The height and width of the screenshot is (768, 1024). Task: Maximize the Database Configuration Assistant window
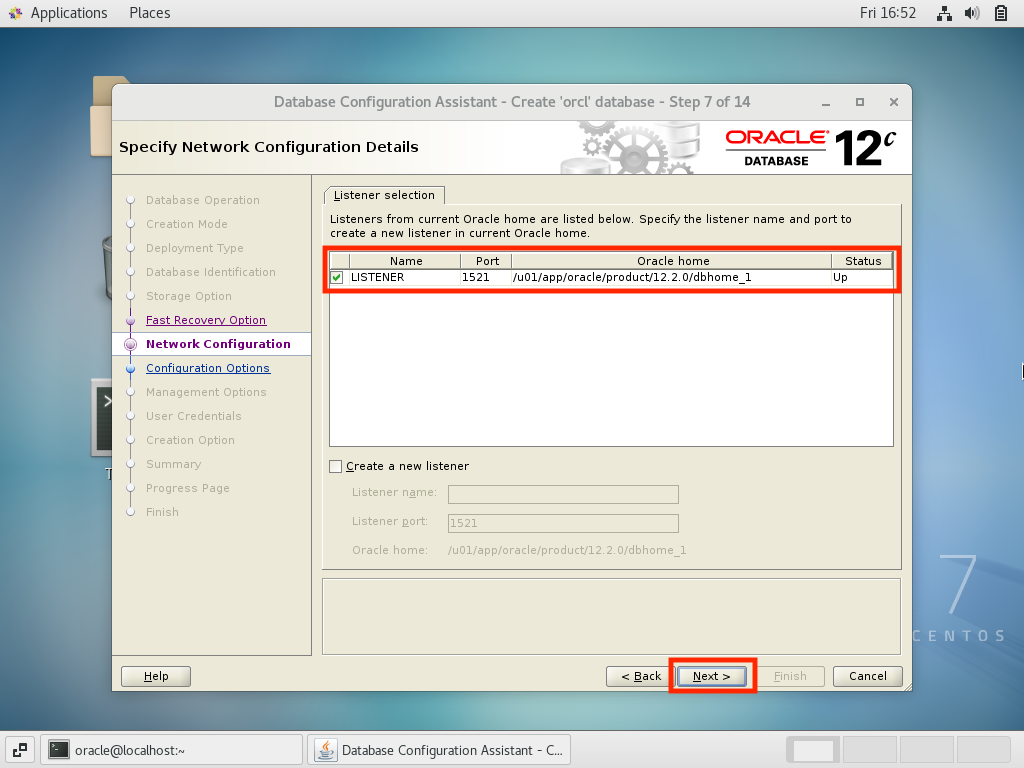860,103
